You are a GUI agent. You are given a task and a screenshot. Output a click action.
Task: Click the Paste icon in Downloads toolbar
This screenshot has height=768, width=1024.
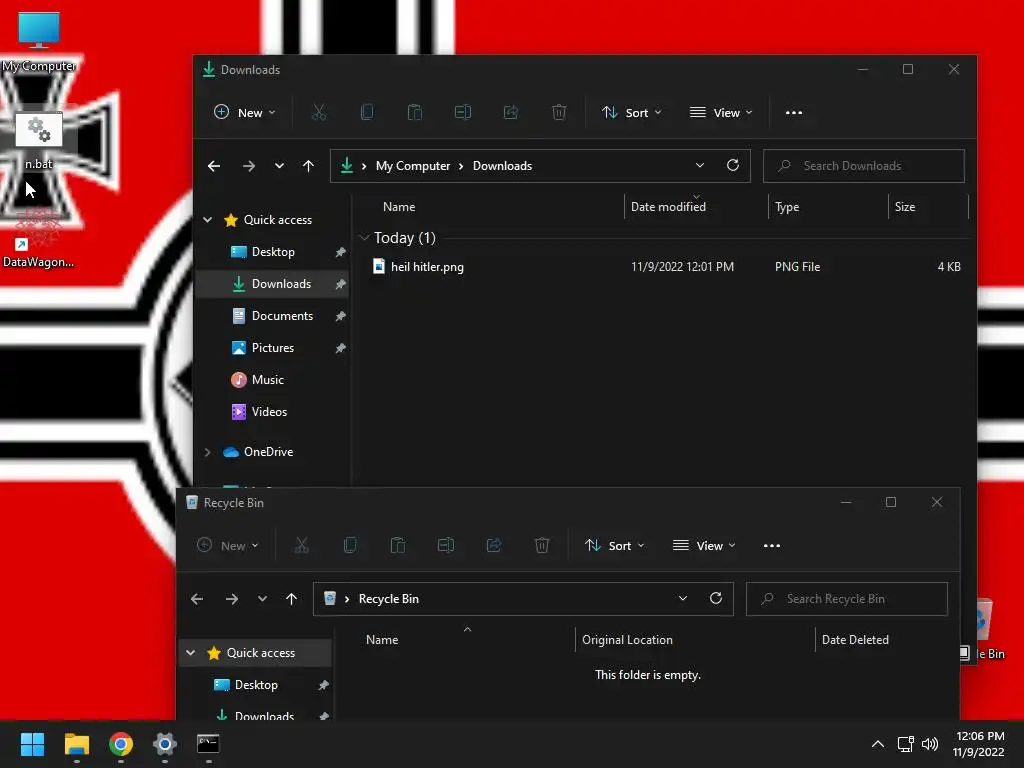point(415,112)
